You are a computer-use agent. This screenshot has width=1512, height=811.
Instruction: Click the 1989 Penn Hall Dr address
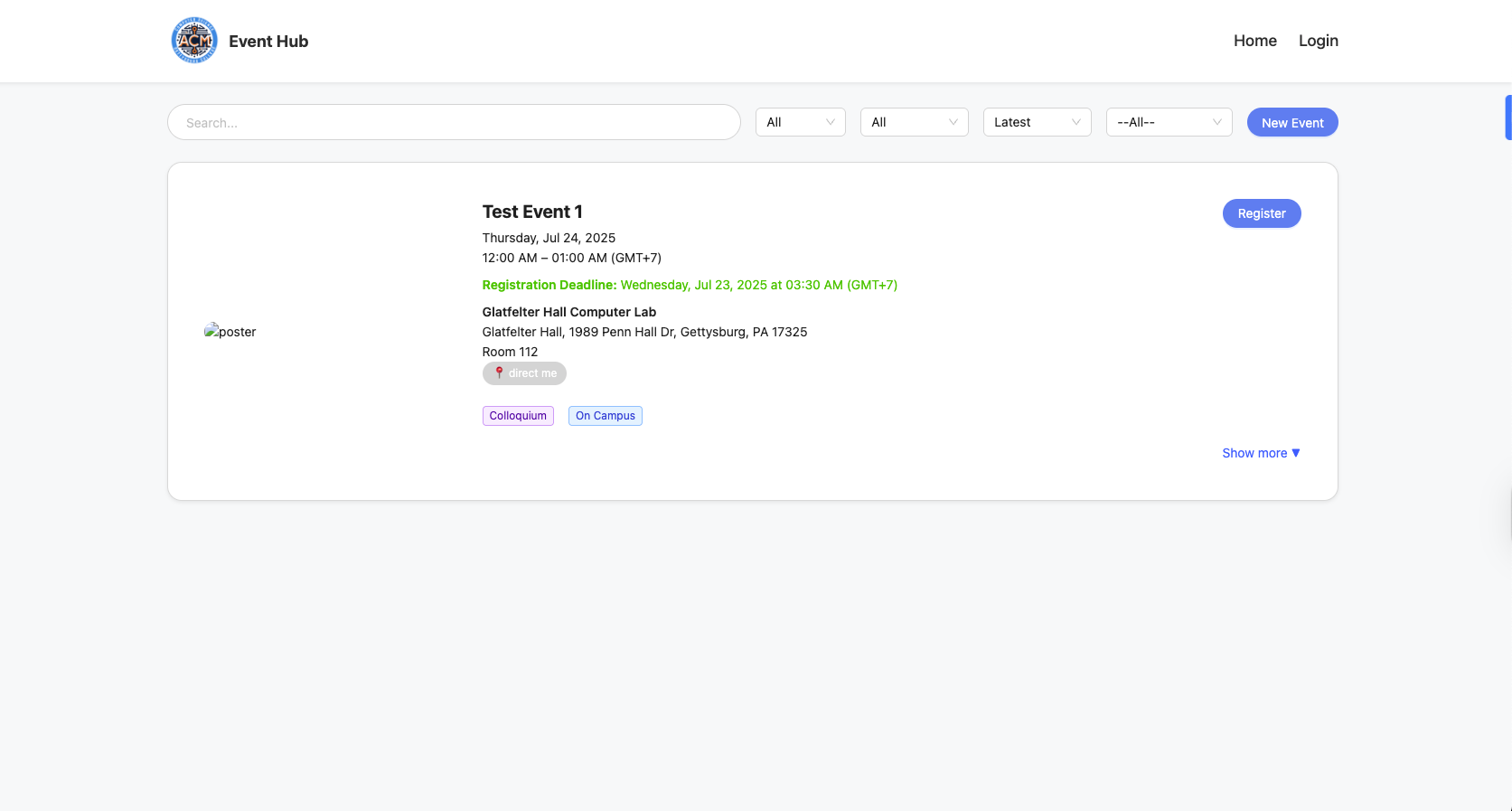(x=644, y=332)
